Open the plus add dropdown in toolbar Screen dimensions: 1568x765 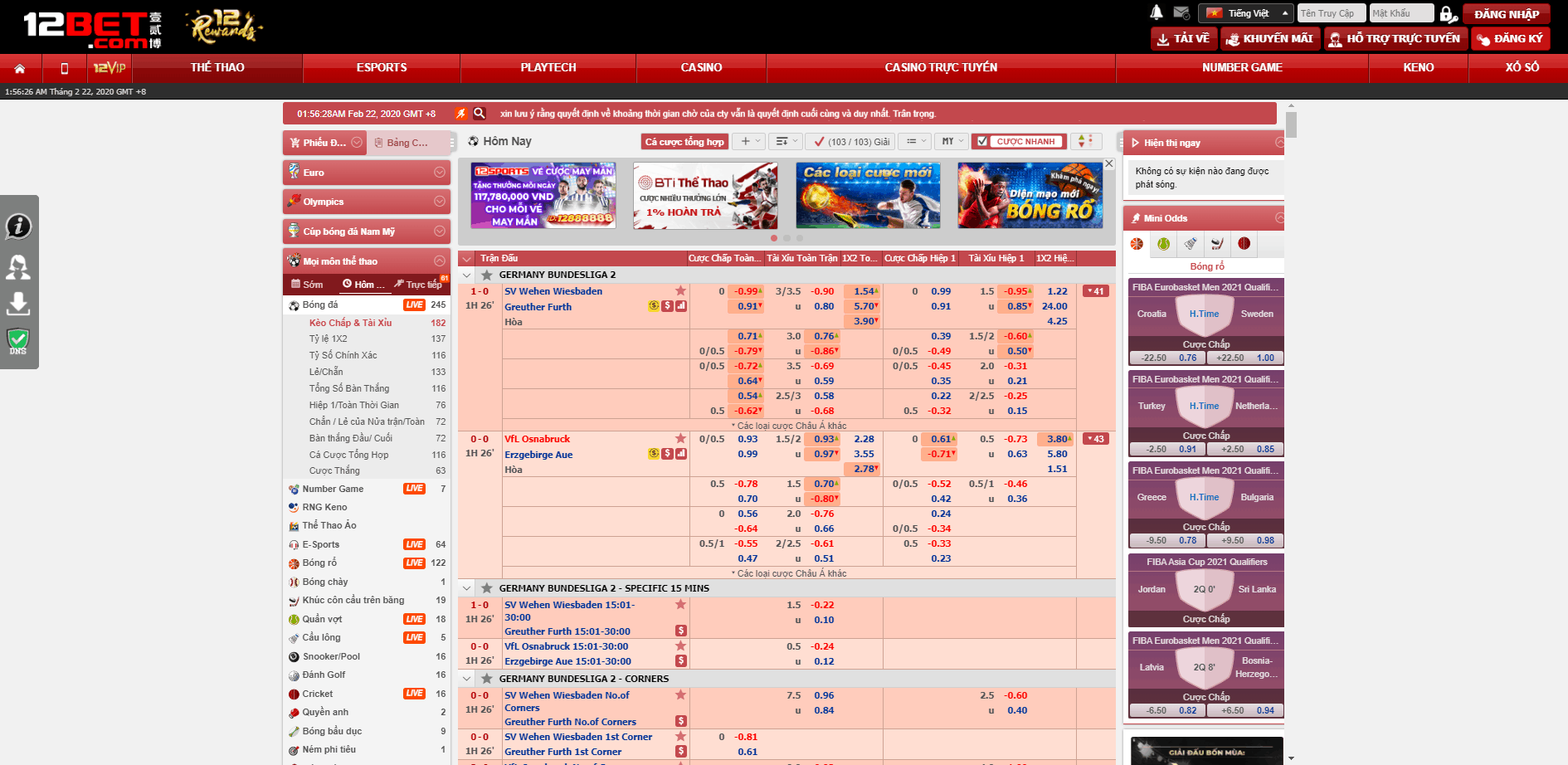750,141
